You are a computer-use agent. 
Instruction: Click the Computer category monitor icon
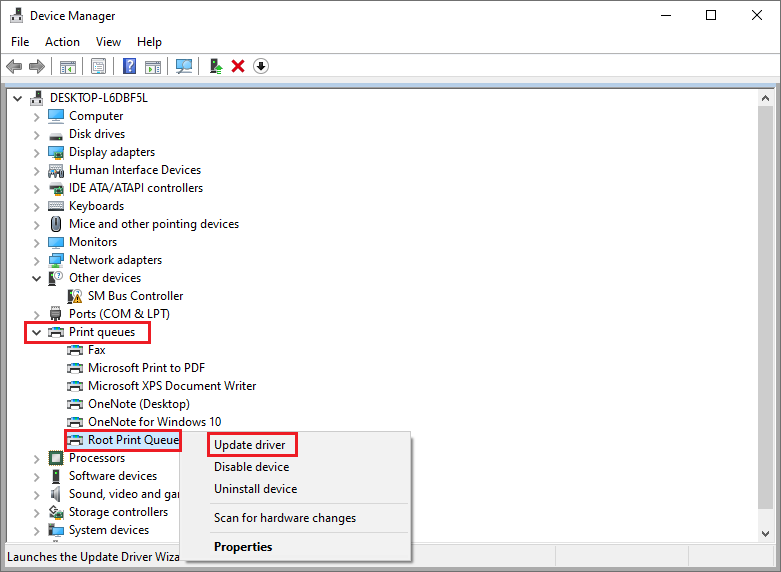pos(56,116)
